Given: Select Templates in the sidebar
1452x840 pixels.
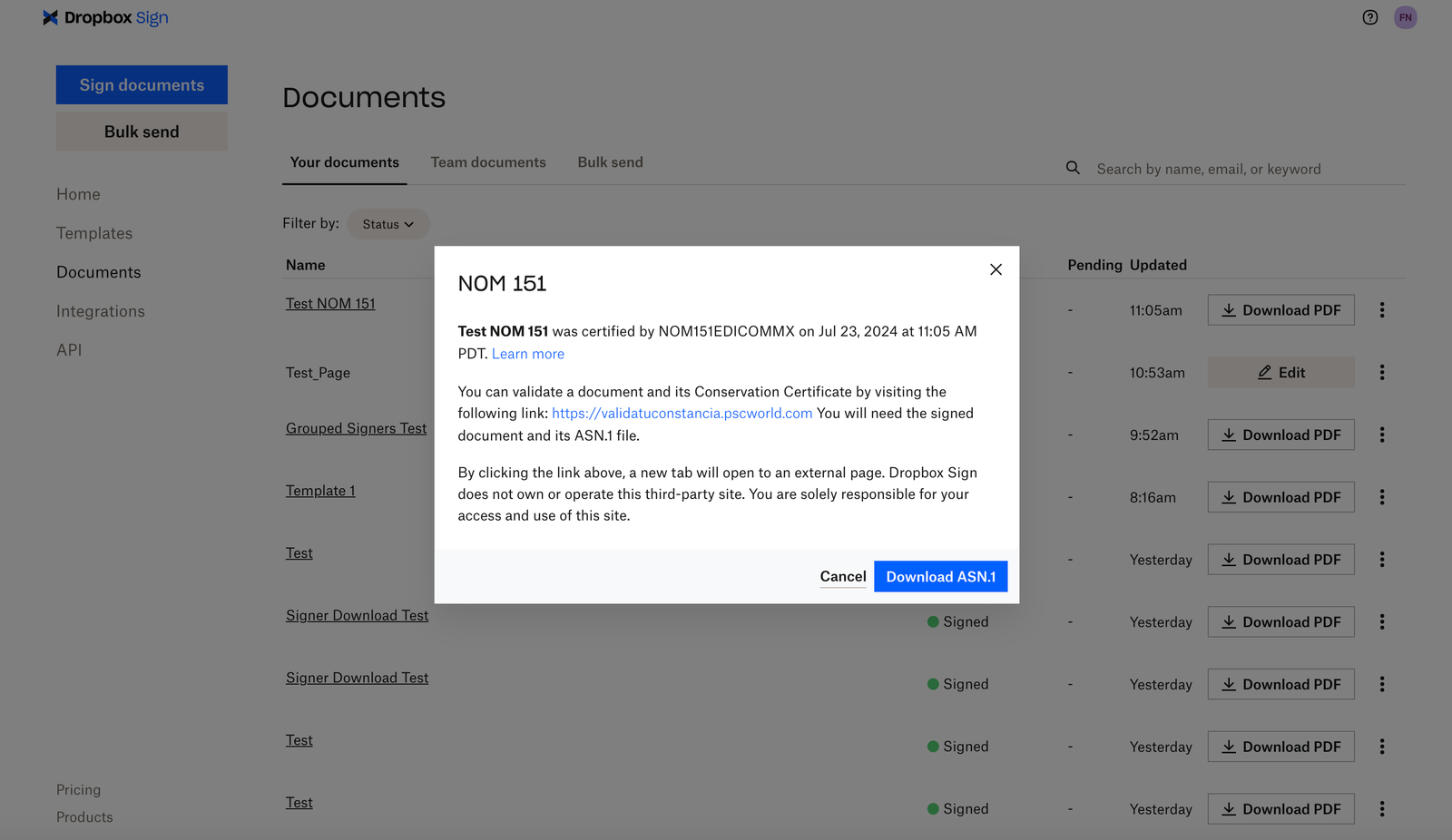Looking at the screenshot, I should (94, 233).
